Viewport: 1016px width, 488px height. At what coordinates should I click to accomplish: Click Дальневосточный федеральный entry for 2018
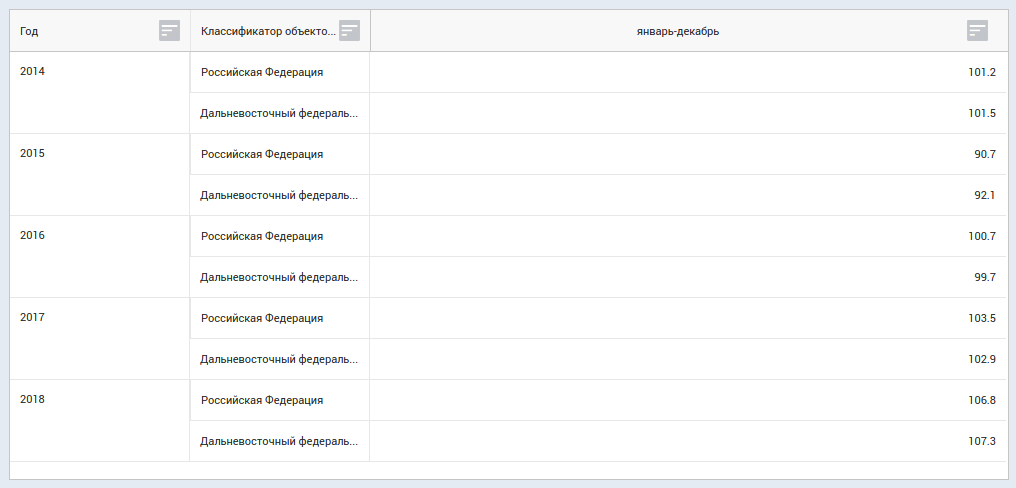278,441
